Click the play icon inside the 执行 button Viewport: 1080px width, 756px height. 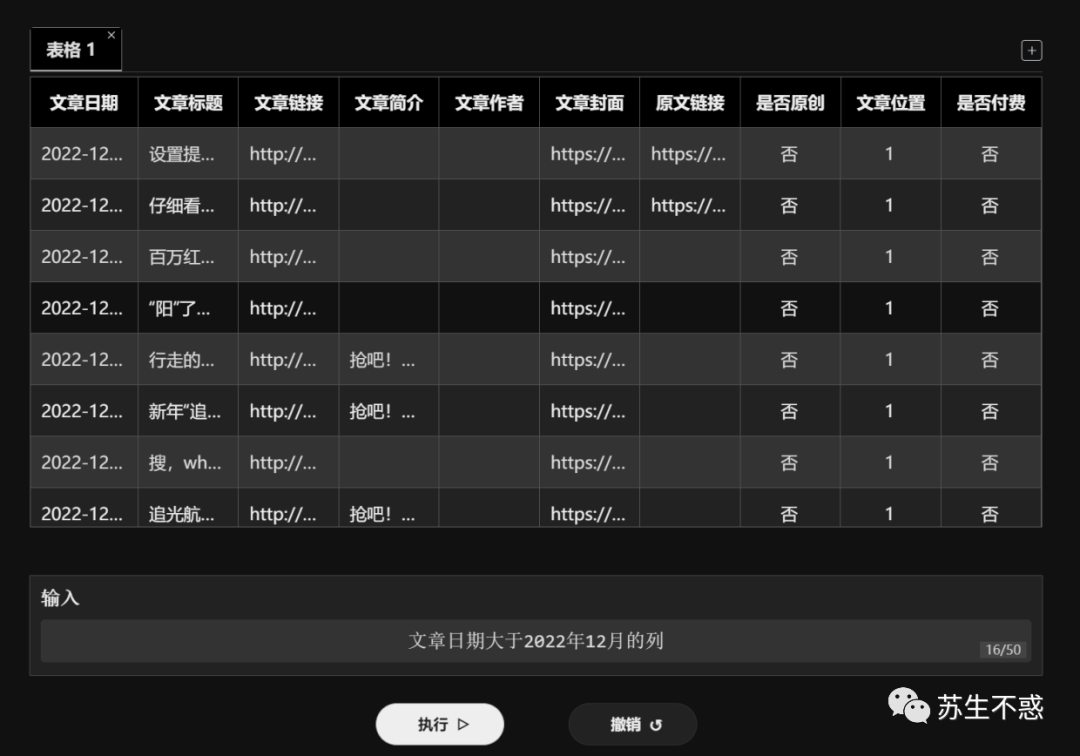coord(463,723)
